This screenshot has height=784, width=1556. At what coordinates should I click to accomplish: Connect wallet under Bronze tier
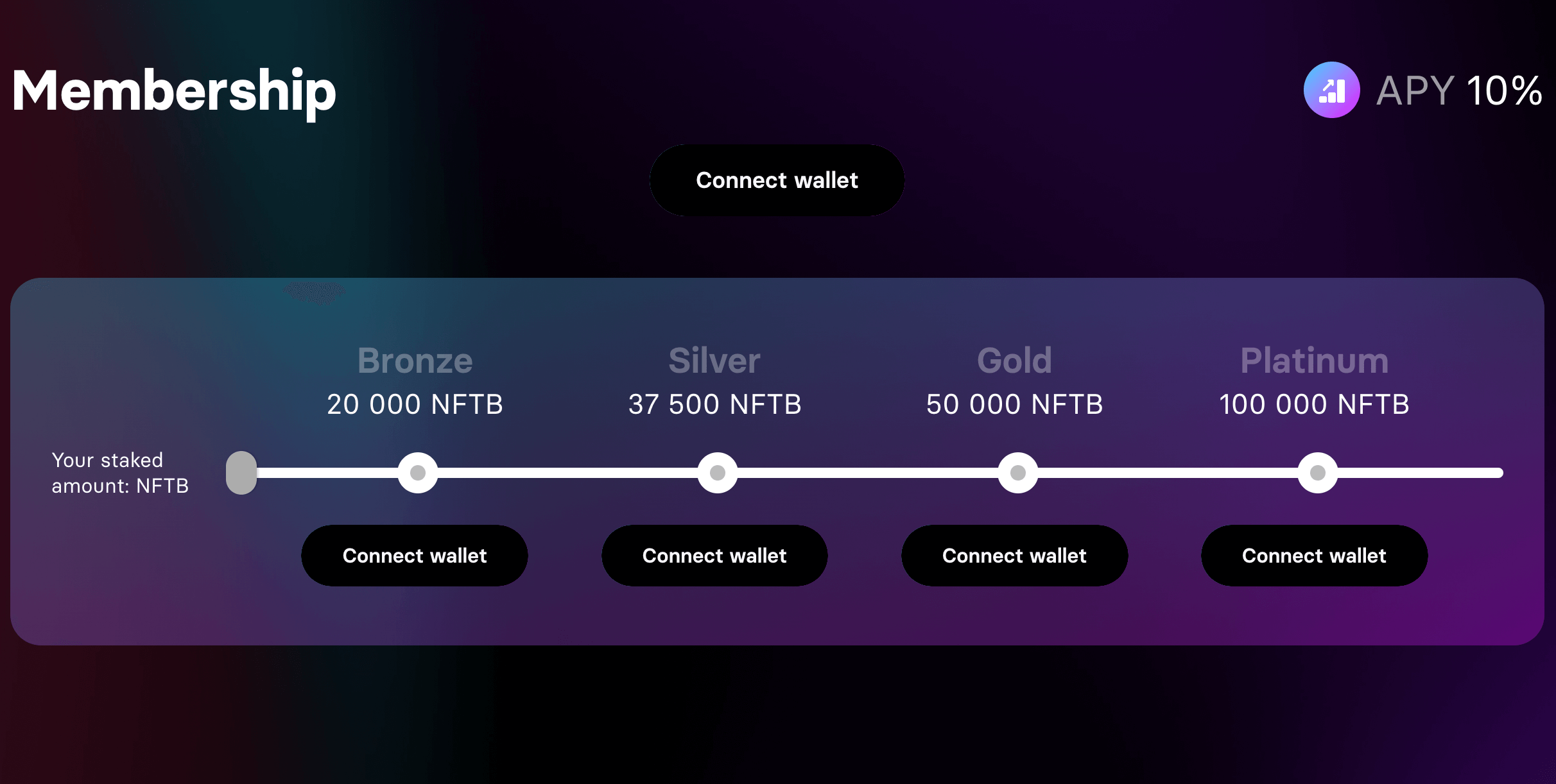pos(415,556)
